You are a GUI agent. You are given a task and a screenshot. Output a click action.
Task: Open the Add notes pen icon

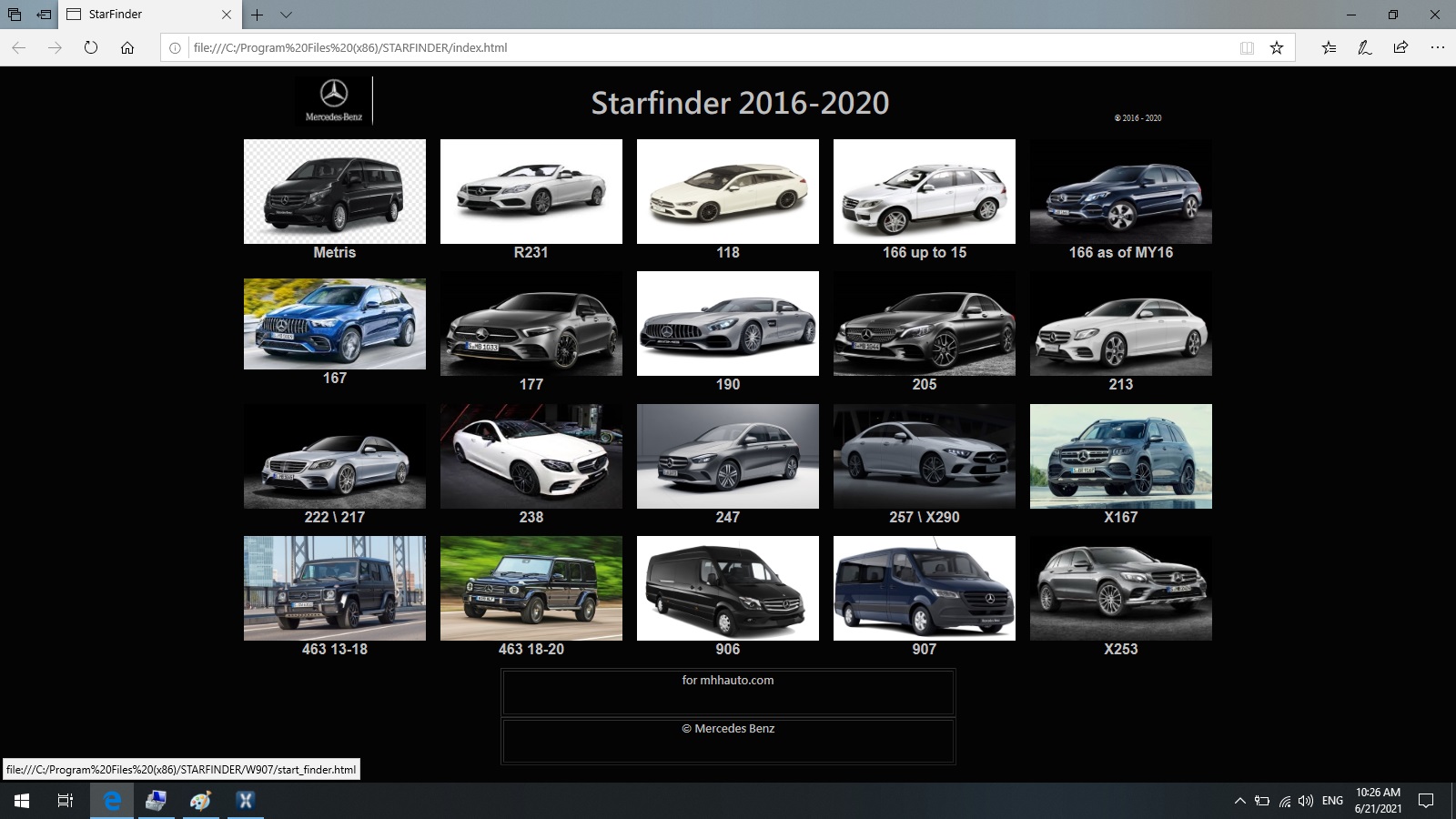1365,47
